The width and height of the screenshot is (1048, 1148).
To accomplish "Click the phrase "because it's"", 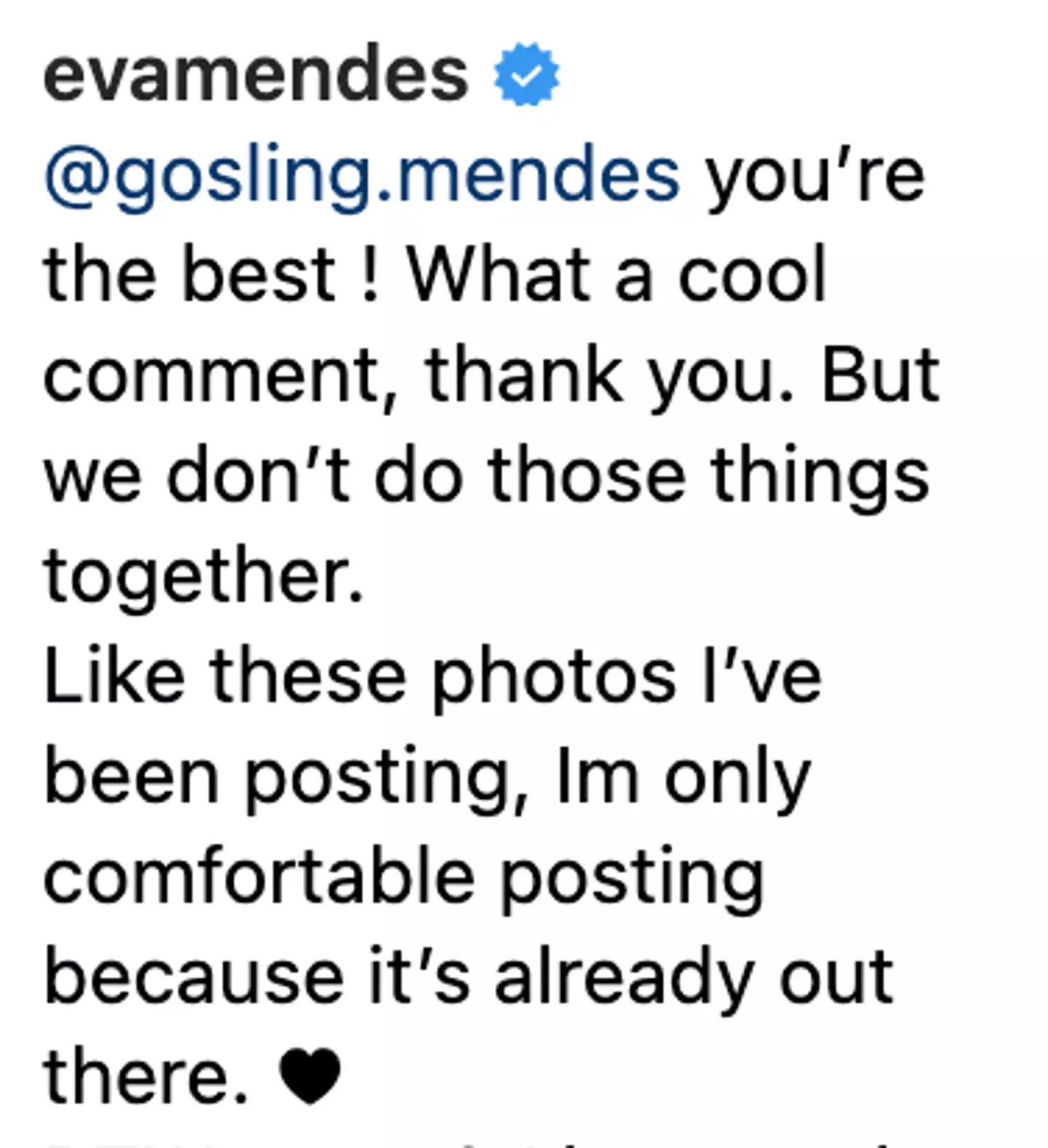I will tap(256, 977).
